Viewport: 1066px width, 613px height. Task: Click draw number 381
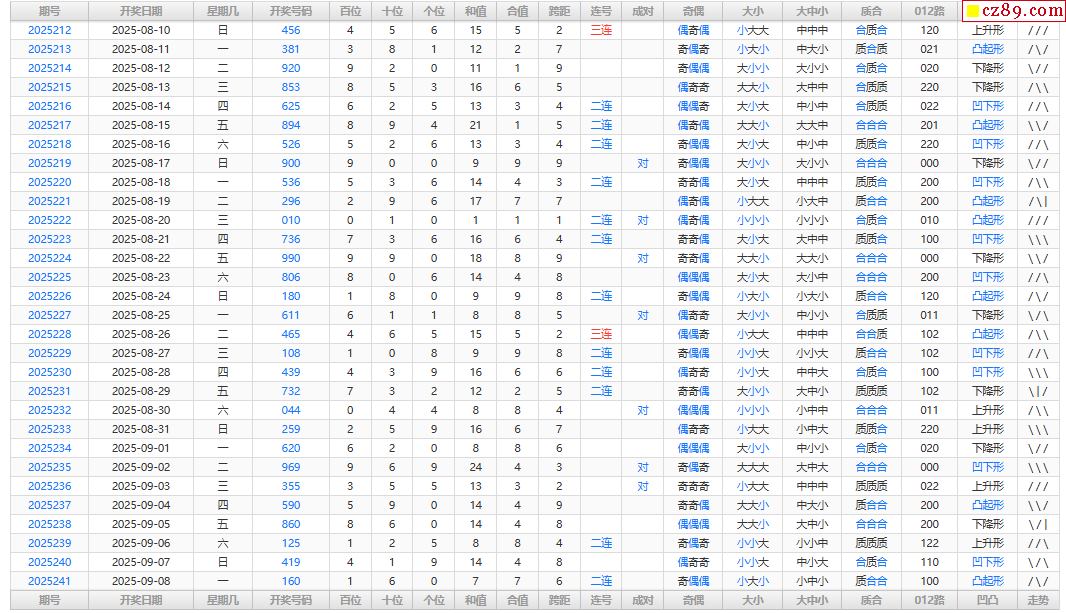[x=291, y=49]
